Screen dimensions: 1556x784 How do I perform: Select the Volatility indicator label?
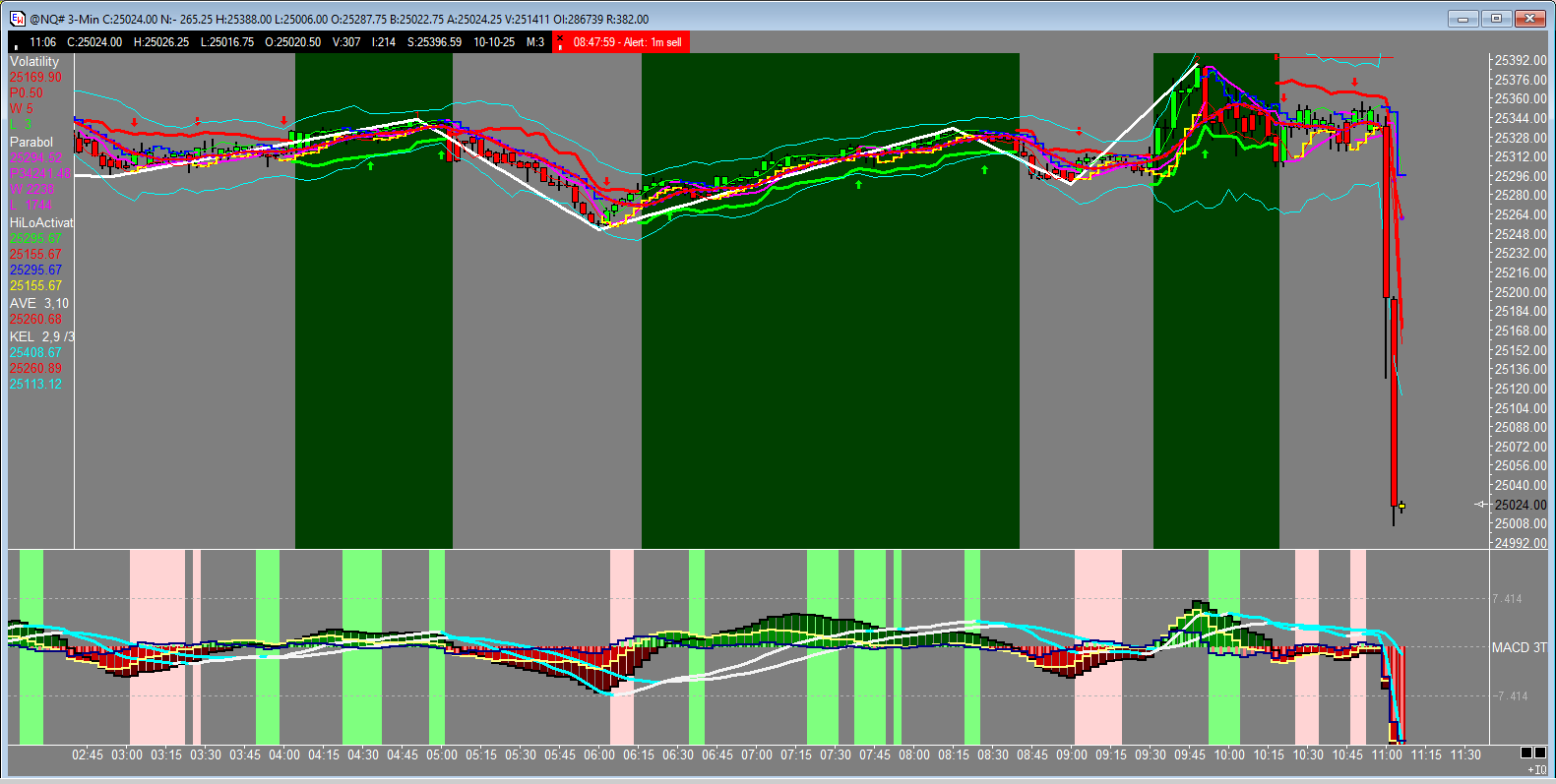click(34, 61)
